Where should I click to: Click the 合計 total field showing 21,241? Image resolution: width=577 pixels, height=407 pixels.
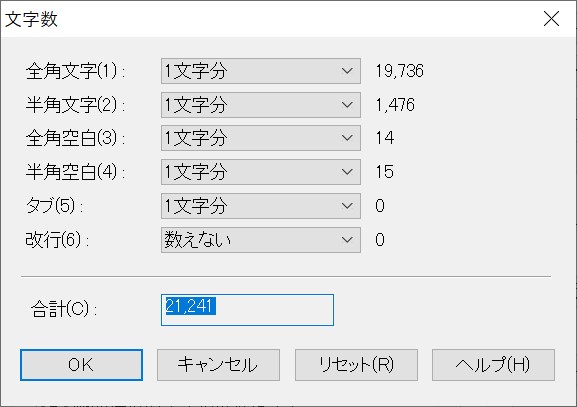(x=247, y=310)
